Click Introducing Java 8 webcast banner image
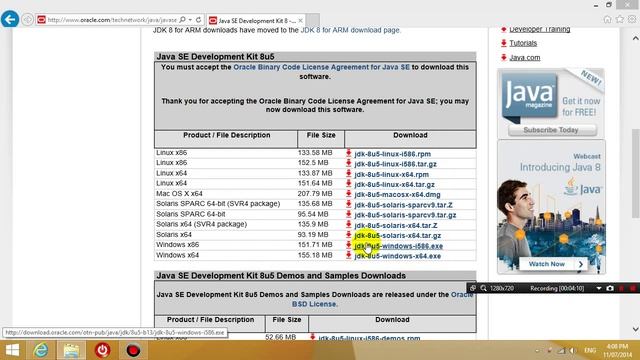The image size is (640, 360). pyautogui.click(x=551, y=207)
